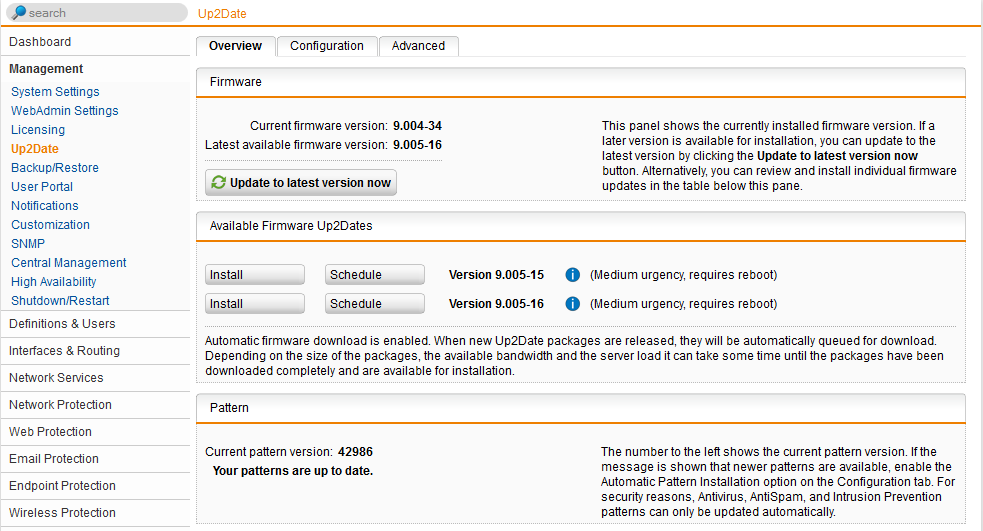Click info icon for Version 9.005-15
Image resolution: width=983 pixels, height=531 pixels.
coord(573,275)
